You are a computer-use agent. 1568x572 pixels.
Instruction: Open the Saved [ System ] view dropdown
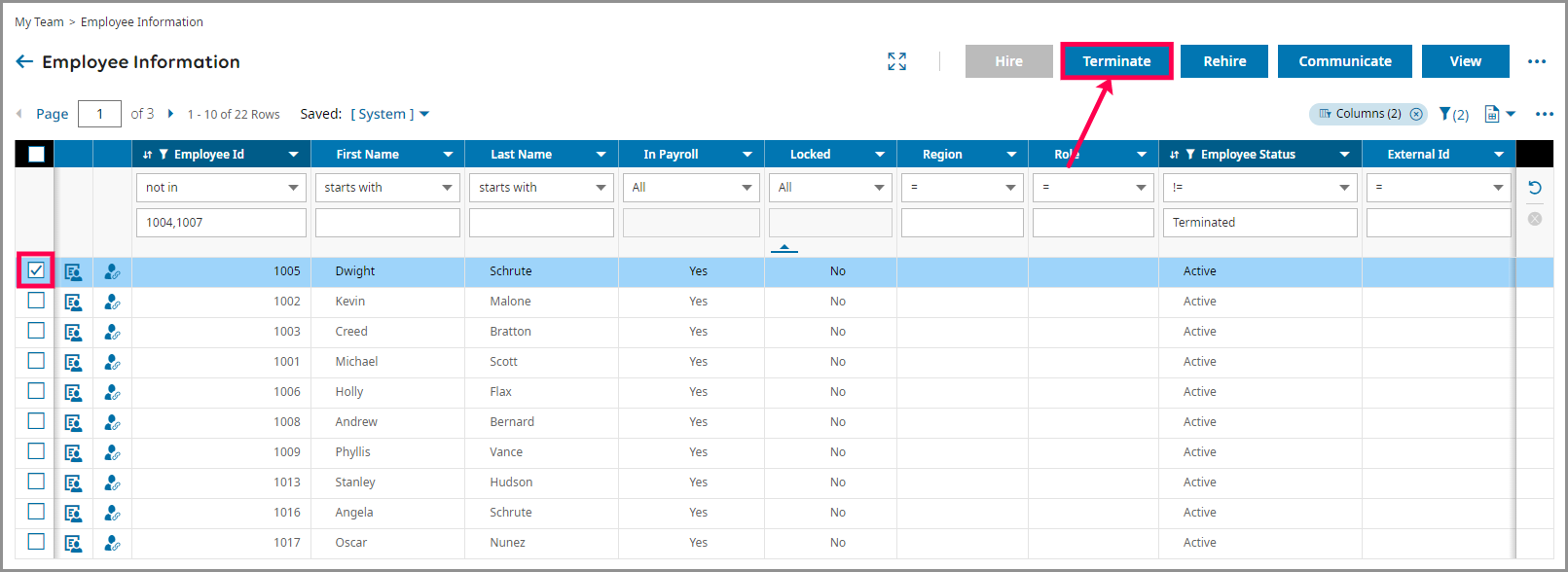tap(390, 114)
